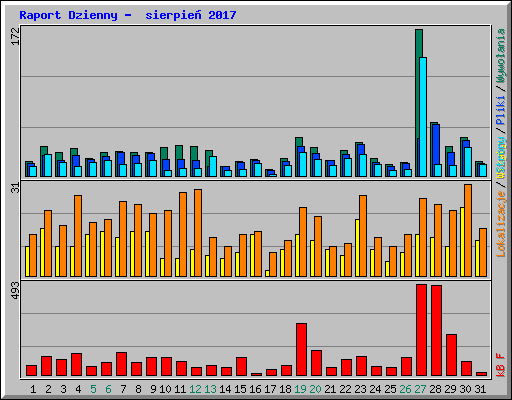Click the yellow bar for day 23

coord(357,248)
